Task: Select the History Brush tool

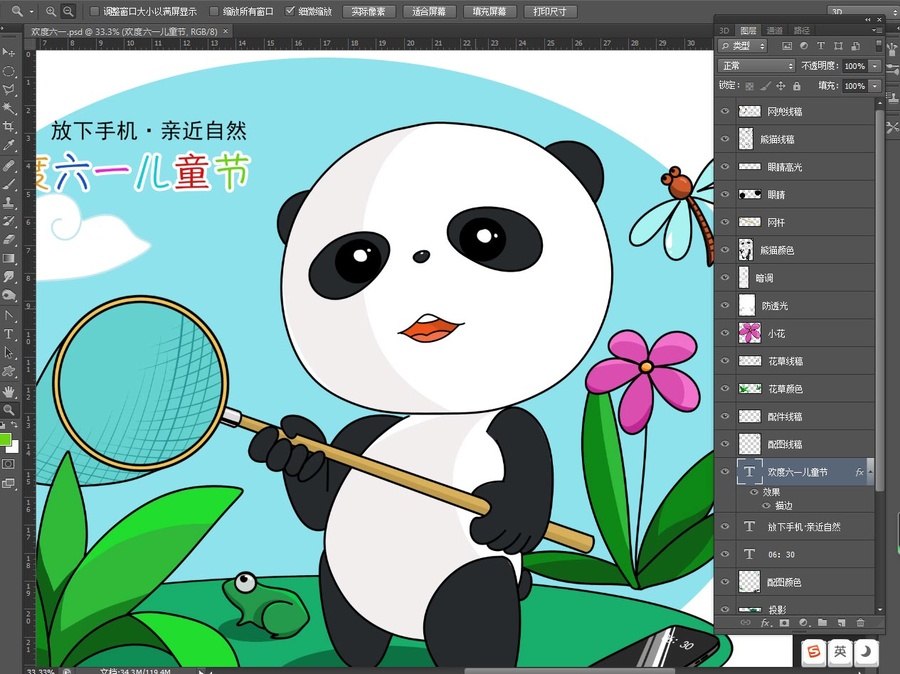Action: tap(9, 221)
